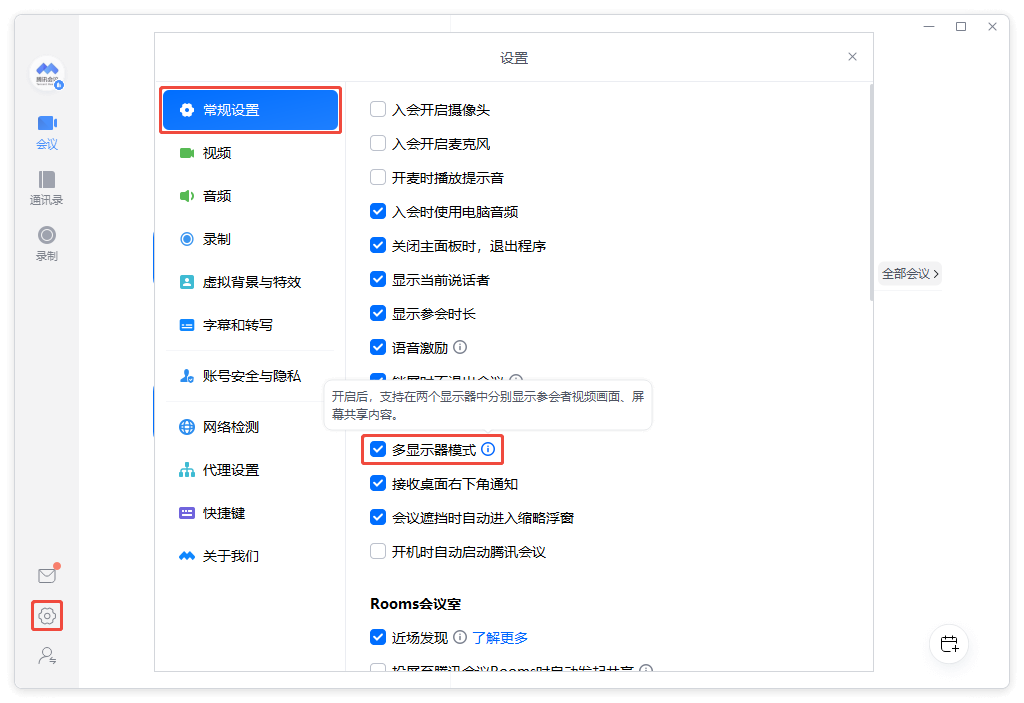Close the main Tencent Meeting window

tap(992, 27)
